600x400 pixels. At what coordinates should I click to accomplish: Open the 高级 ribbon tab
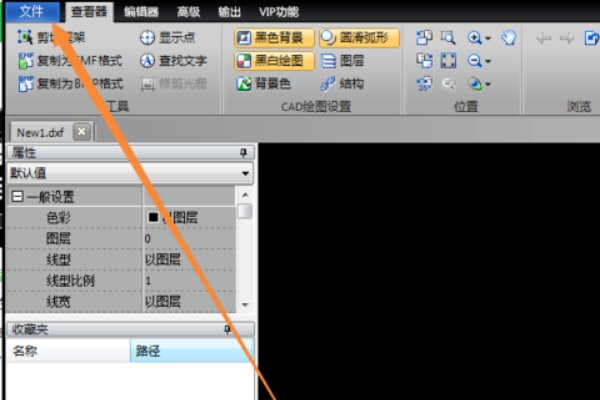point(188,12)
